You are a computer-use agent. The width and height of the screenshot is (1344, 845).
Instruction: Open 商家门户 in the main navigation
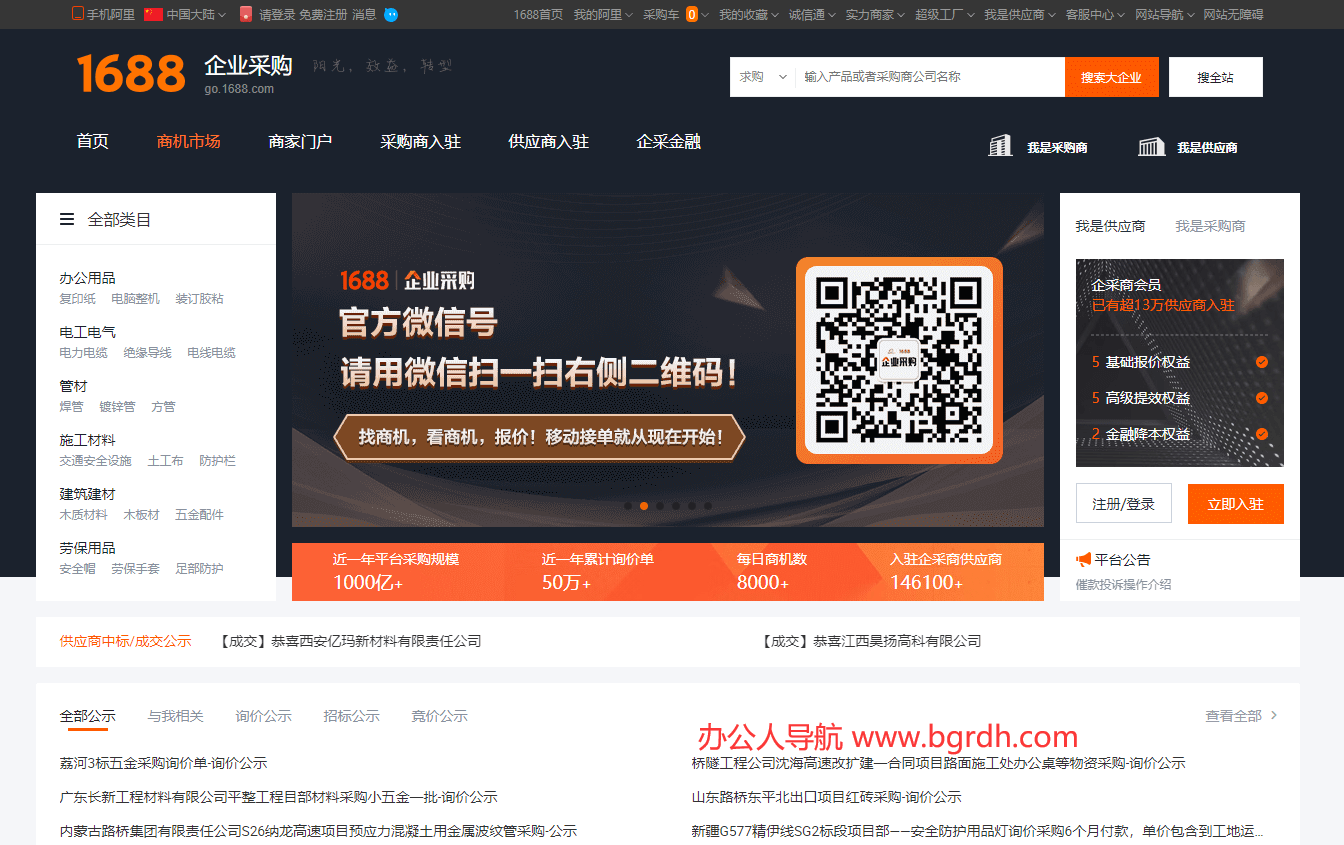(300, 141)
